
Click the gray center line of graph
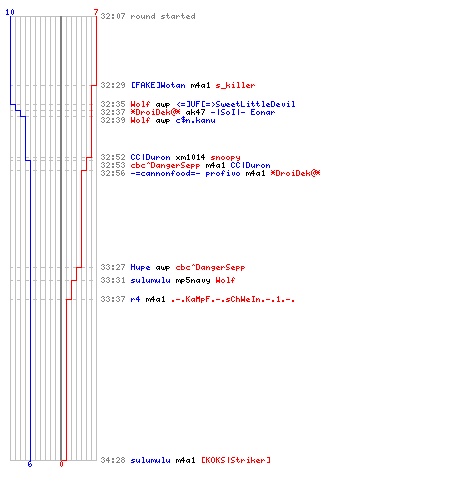[61, 238]
